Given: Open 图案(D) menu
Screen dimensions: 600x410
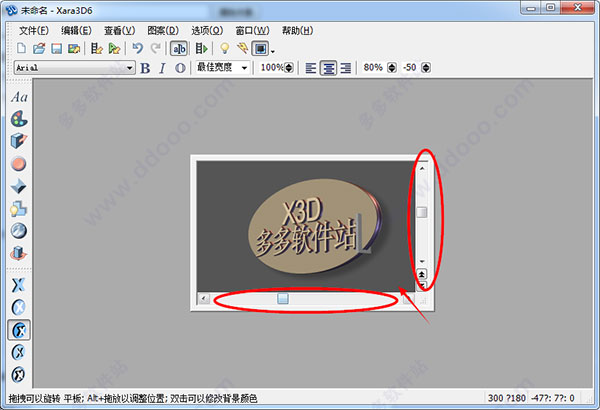Looking at the screenshot, I should click(x=163, y=31).
